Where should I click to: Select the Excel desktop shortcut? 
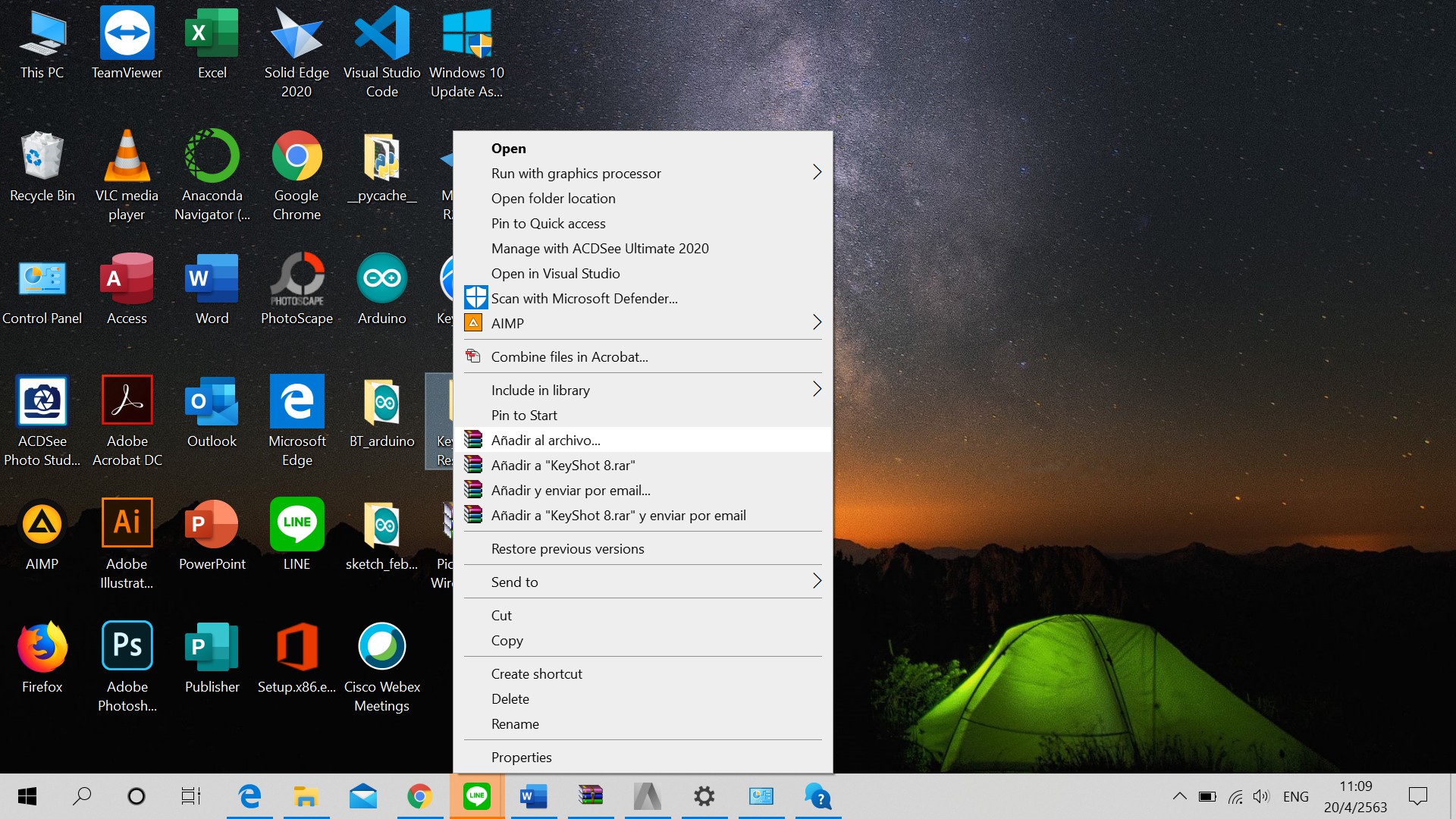click(212, 44)
